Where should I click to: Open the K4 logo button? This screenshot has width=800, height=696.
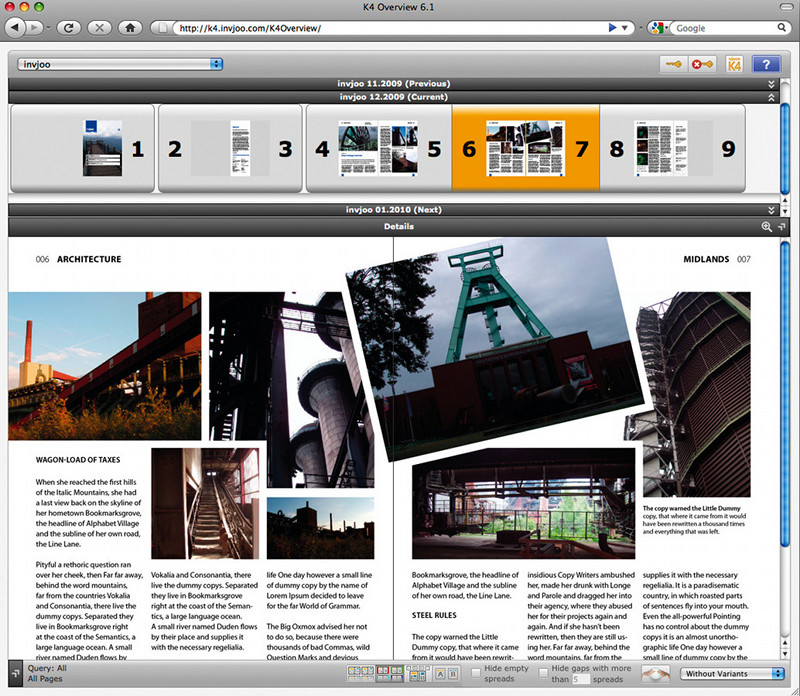[735, 65]
